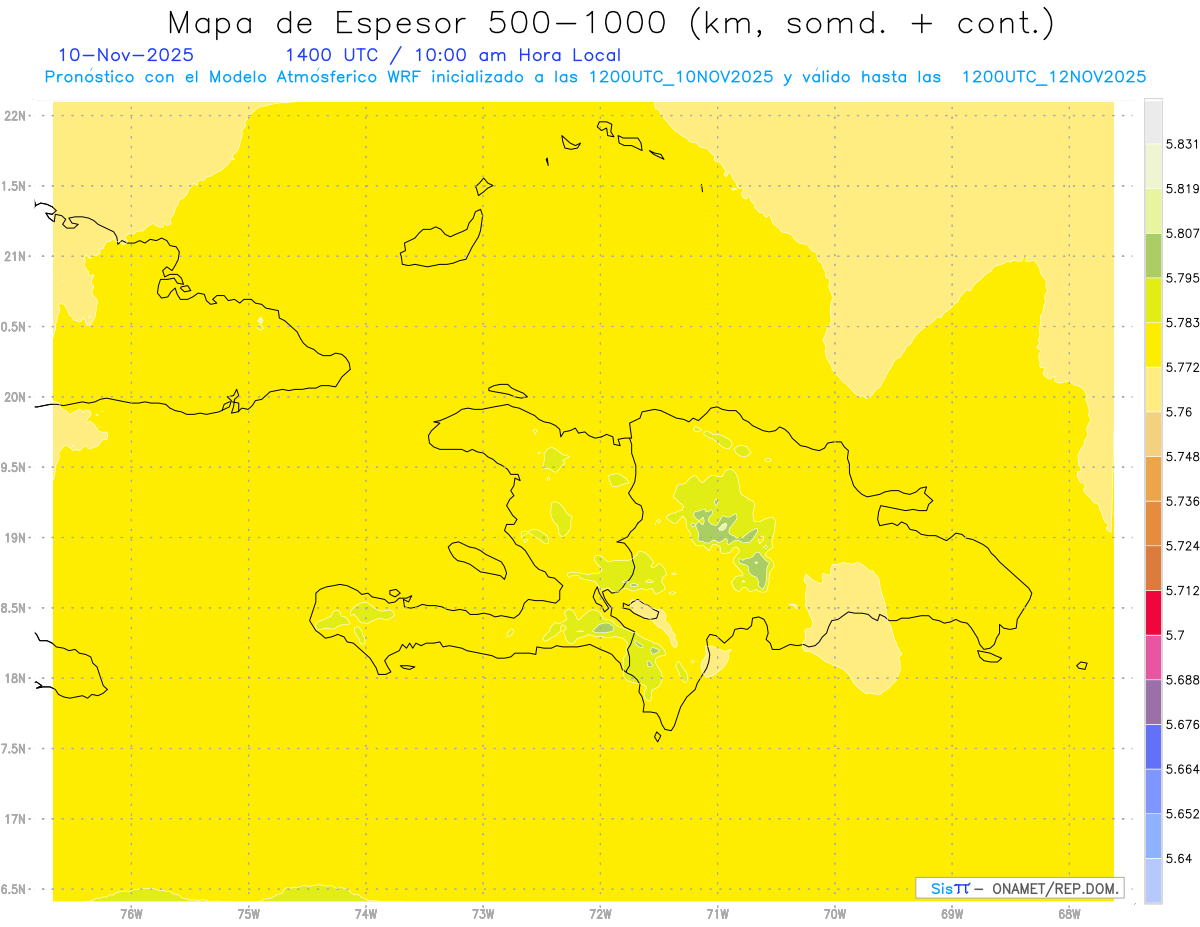1200x927 pixels.
Task: Click the colorbar label "5.795"
Action: pos(1182,278)
